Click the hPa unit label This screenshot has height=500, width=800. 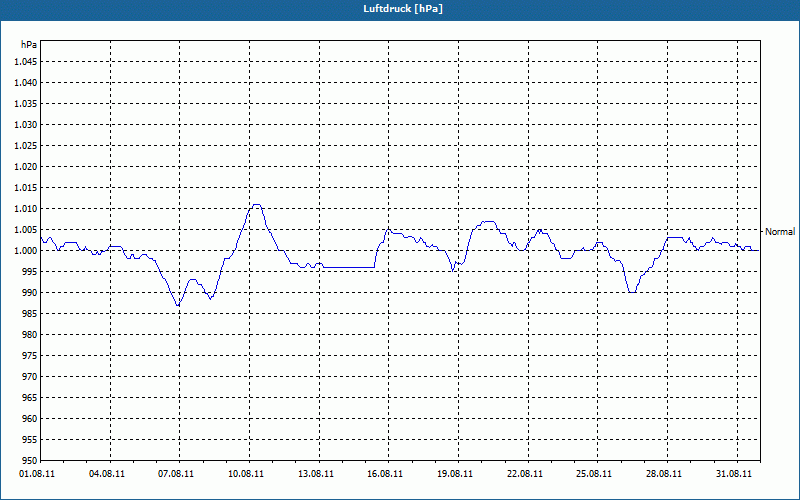point(29,45)
